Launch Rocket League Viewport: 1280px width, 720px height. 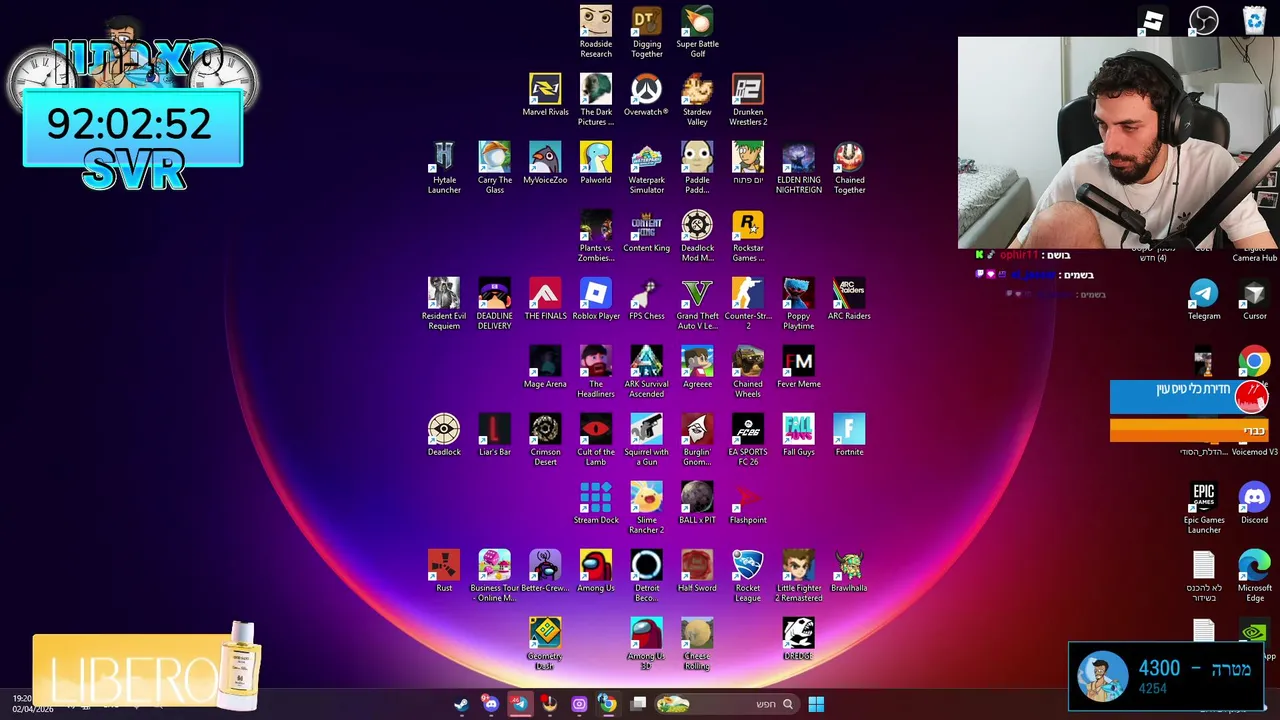(x=748, y=576)
